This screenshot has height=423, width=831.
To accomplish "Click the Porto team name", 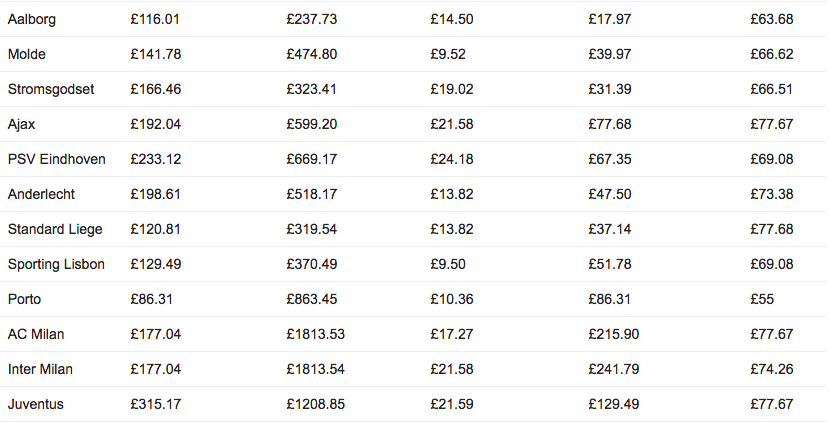I will click(24, 299).
